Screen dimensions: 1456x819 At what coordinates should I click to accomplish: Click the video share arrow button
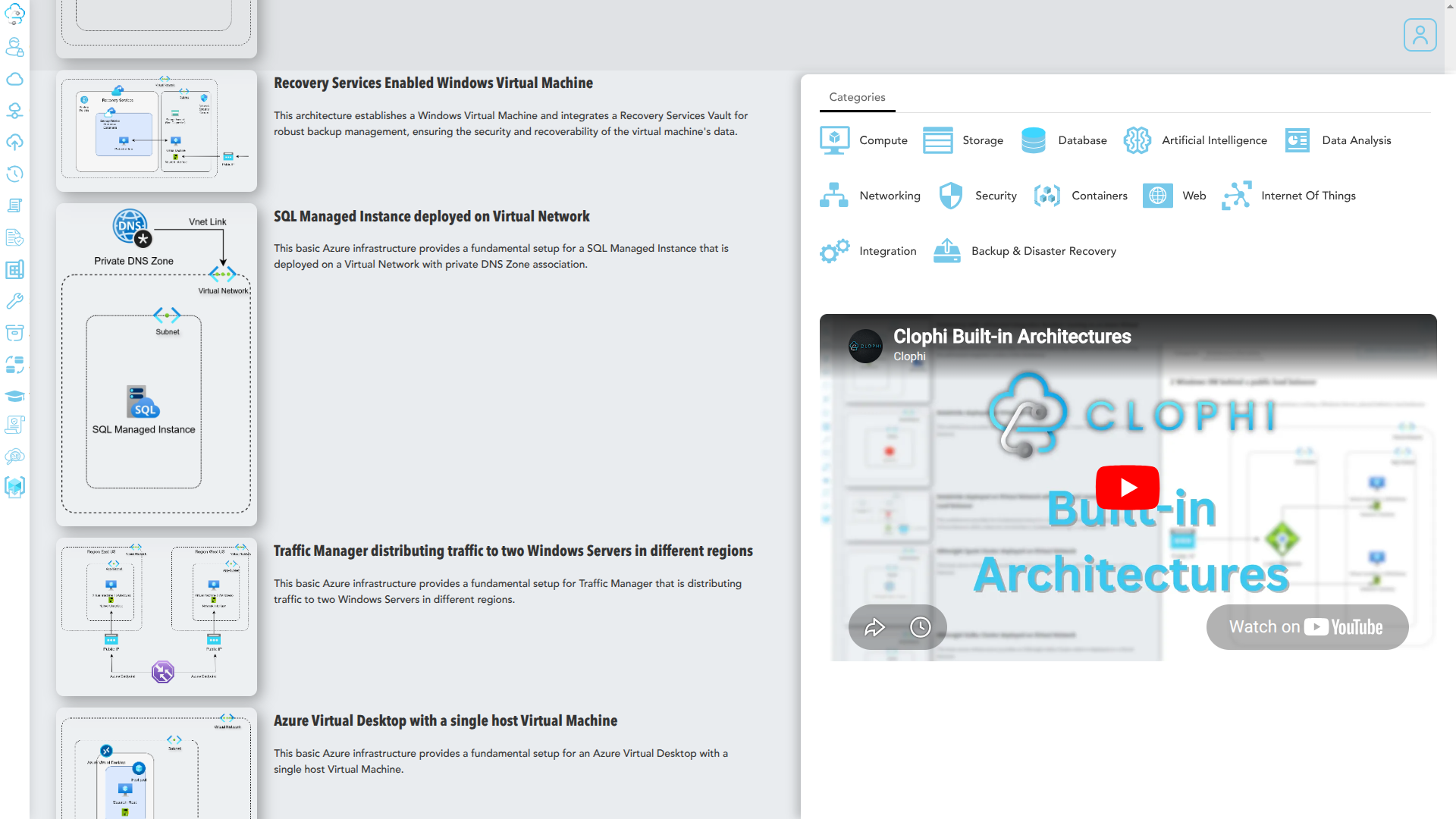pos(874,627)
